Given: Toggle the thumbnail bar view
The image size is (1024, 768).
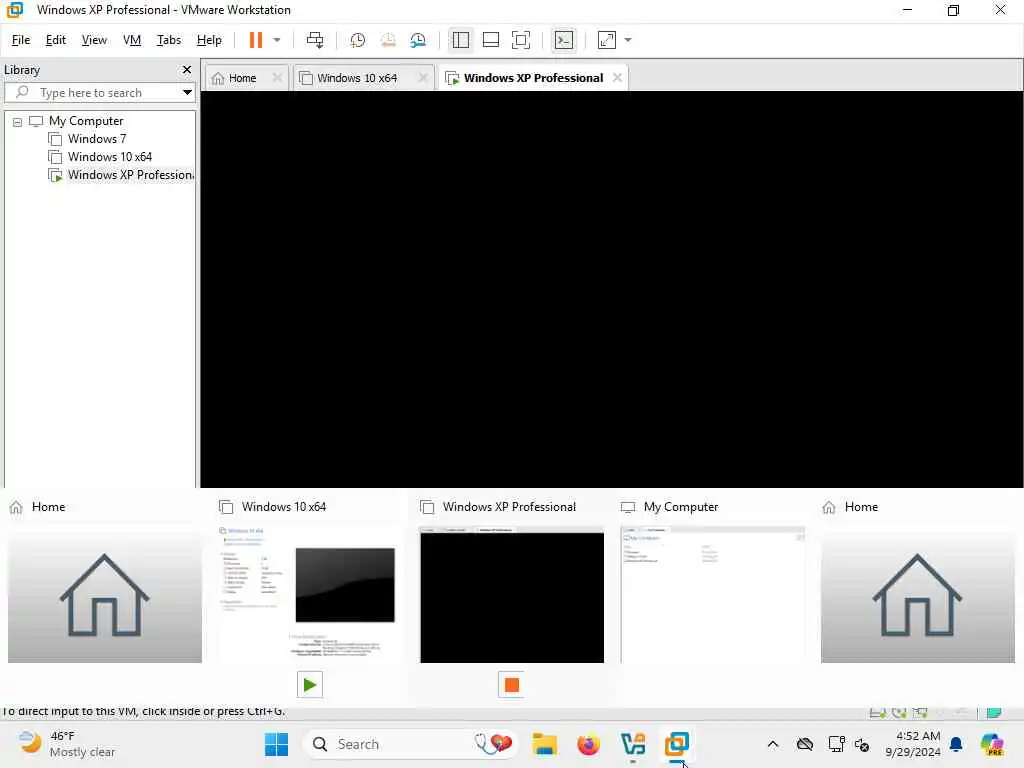Looking at the screenshot, I should (x=490, y=40).
